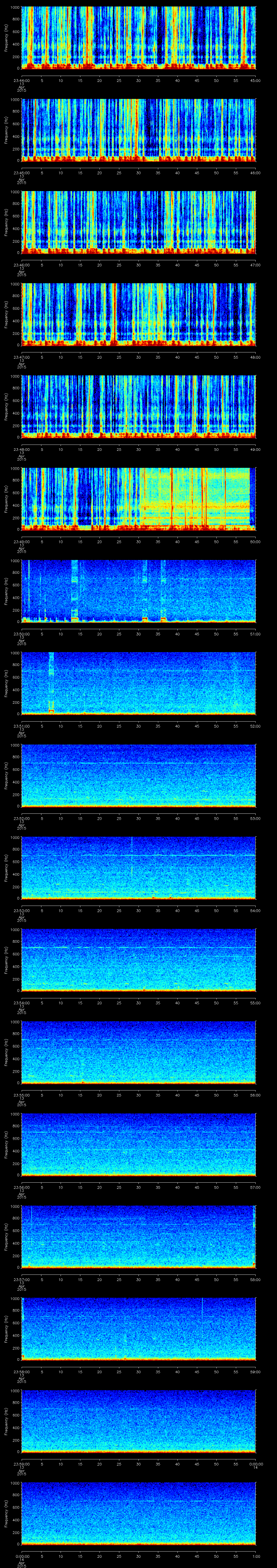Click the '23:56:00' start time label
This screenshot has width=277, height=1568.
tap(22, 1187)
